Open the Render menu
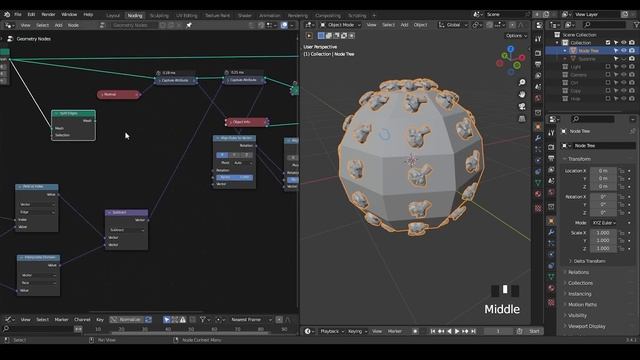 pos(48,14)
